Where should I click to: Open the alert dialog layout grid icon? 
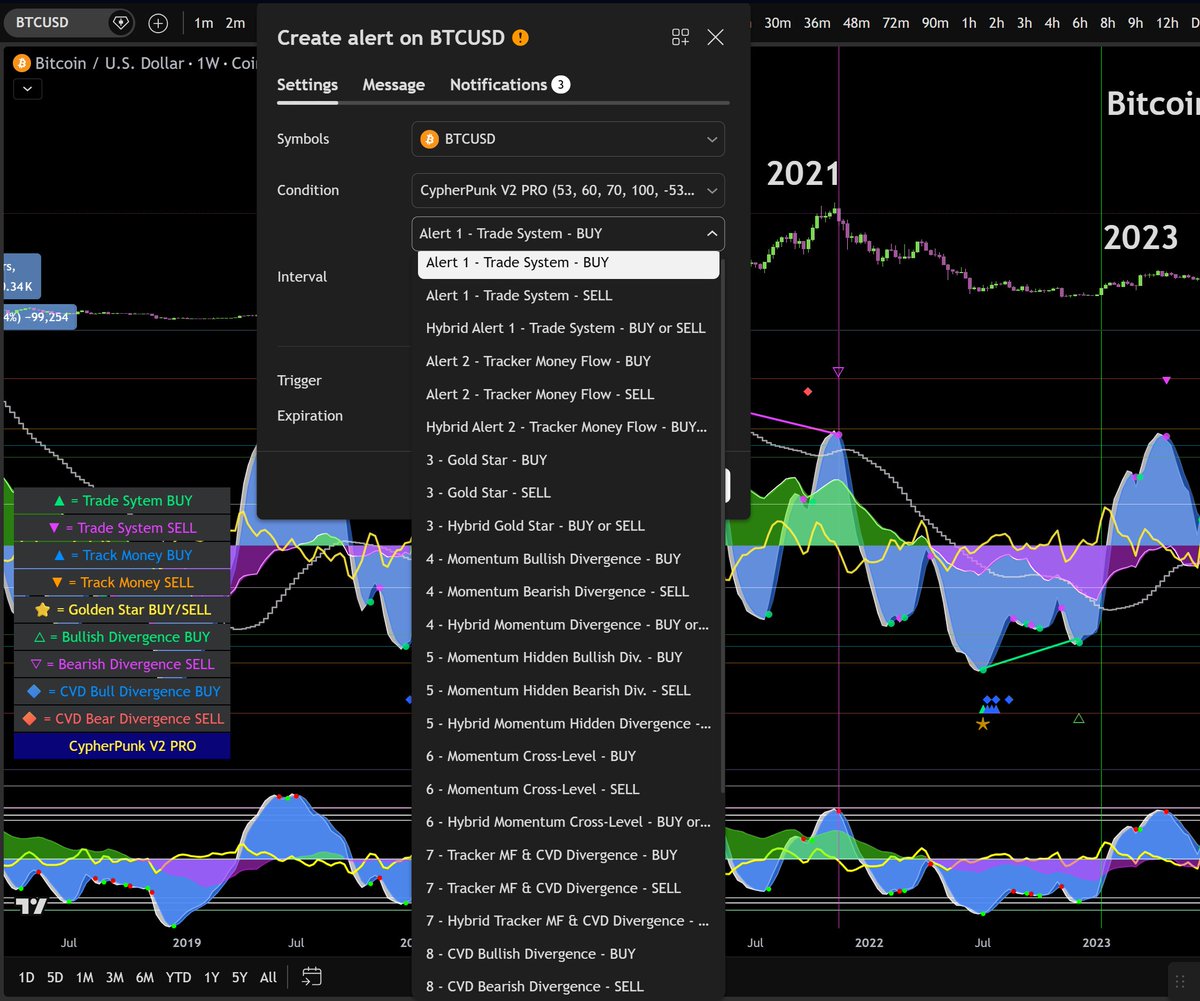click(680, 38)
